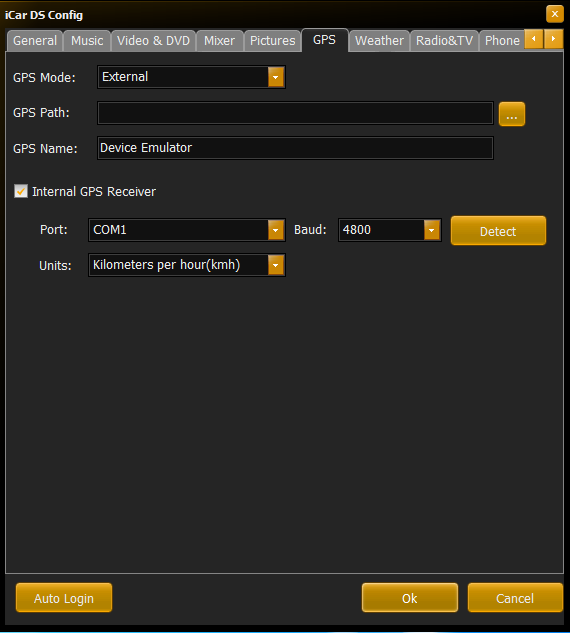This screenshot has height=633, width=570.
Task: Expand the Port COM1 dropdown
Action: (x=276, y=230)
